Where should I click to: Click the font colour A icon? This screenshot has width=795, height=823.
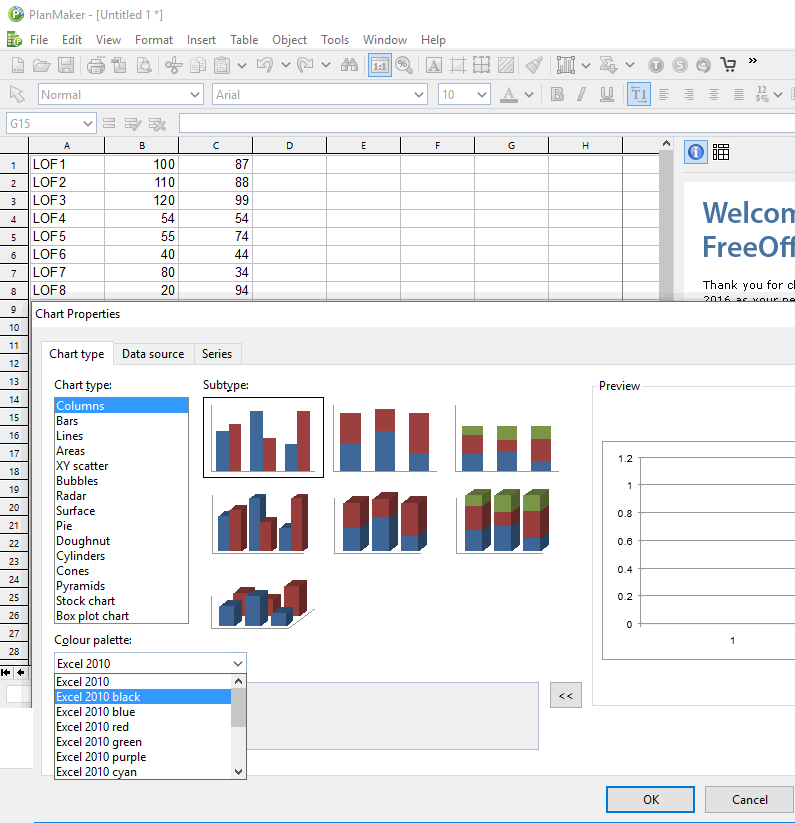[x=508, y=94]
